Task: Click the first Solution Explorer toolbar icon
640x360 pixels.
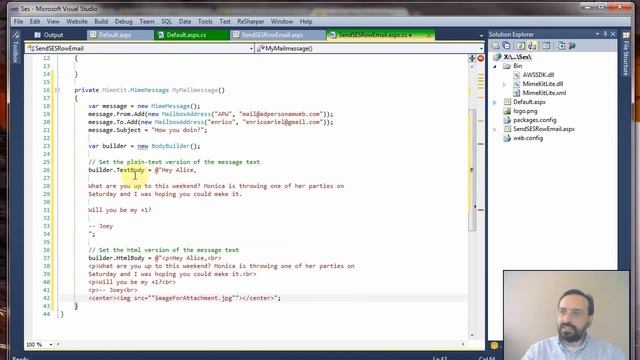Action: point(496,46)
